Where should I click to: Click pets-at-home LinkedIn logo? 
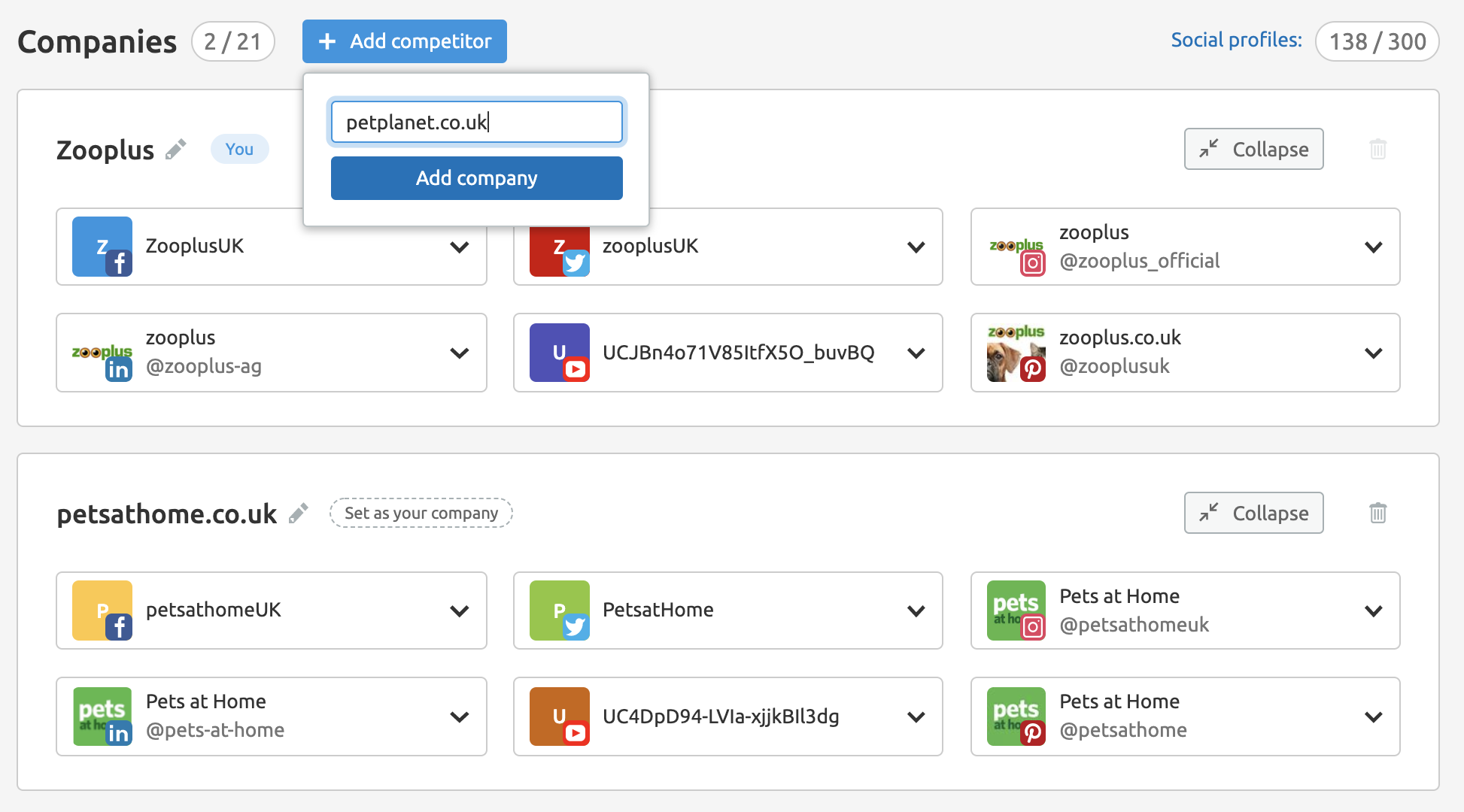click(102, 717)
